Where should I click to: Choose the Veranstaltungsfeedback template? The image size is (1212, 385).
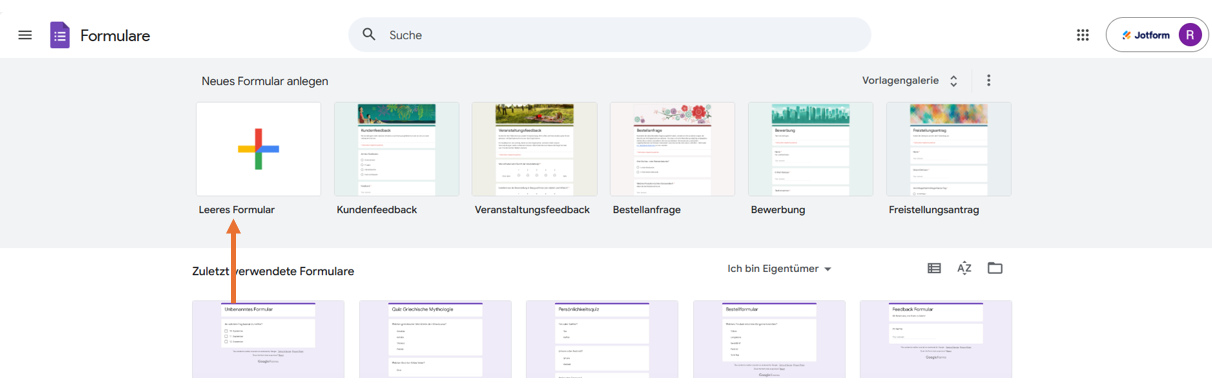tap(535, 149)
